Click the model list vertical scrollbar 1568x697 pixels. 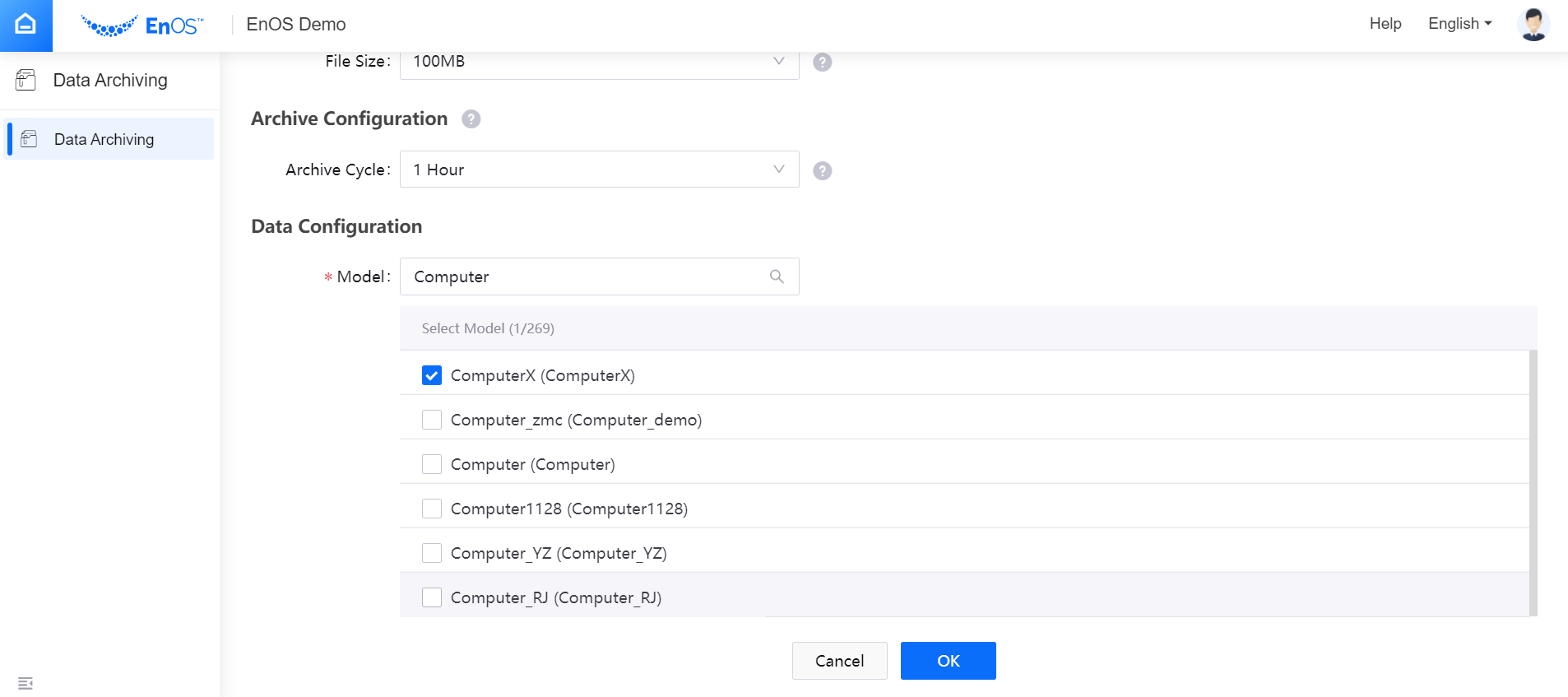(x=1533, y=483)
